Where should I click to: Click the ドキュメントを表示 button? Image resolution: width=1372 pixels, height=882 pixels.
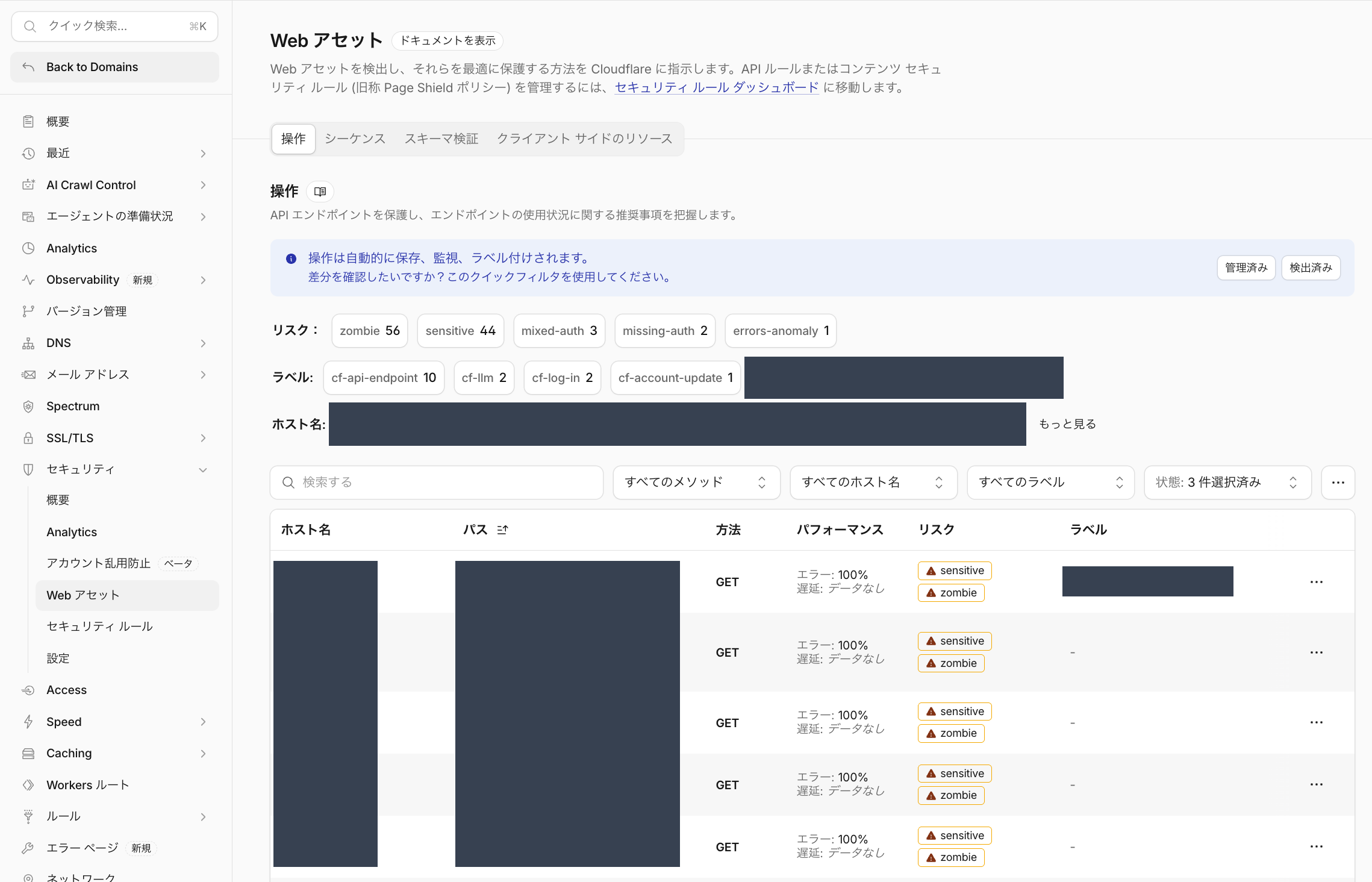point(447,40)
